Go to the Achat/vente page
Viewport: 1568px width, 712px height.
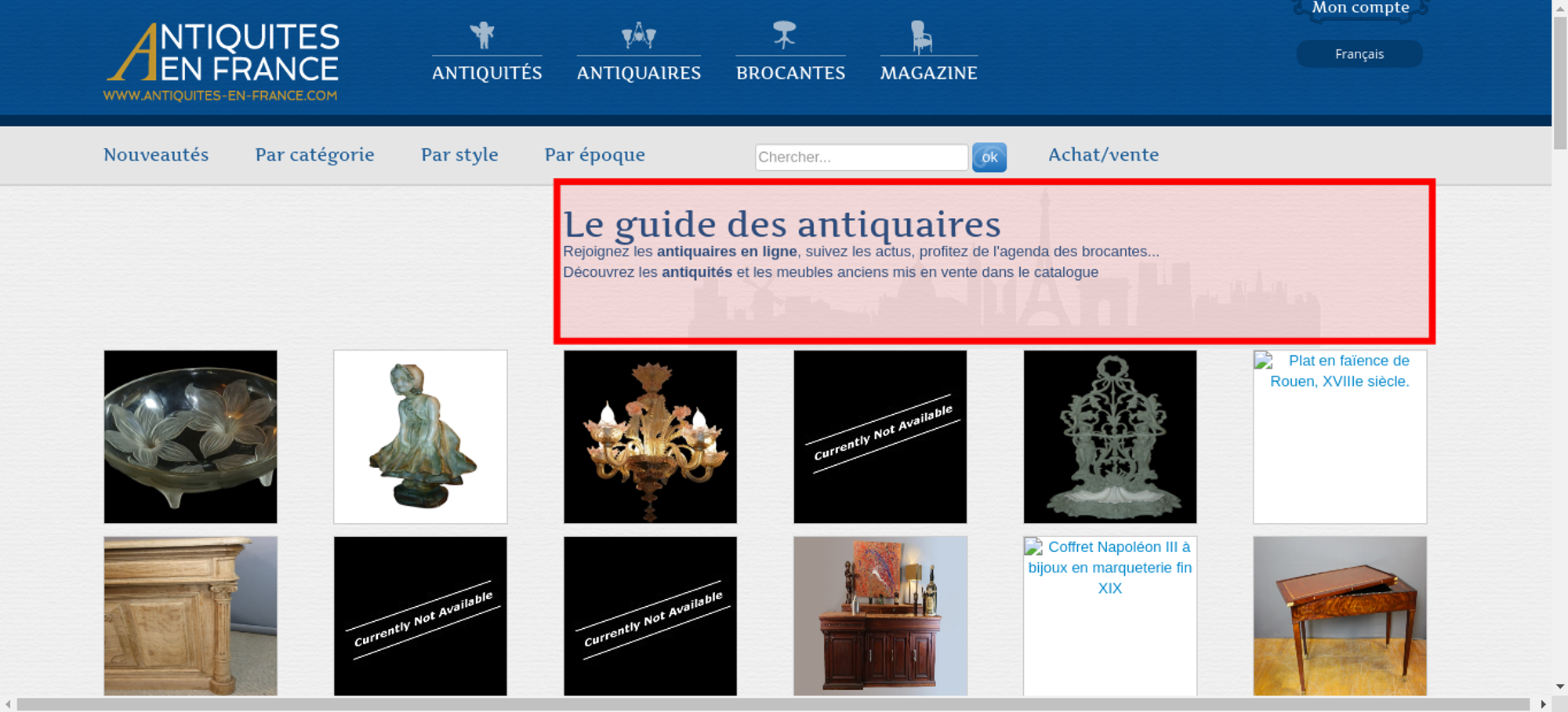(1103, 154)
